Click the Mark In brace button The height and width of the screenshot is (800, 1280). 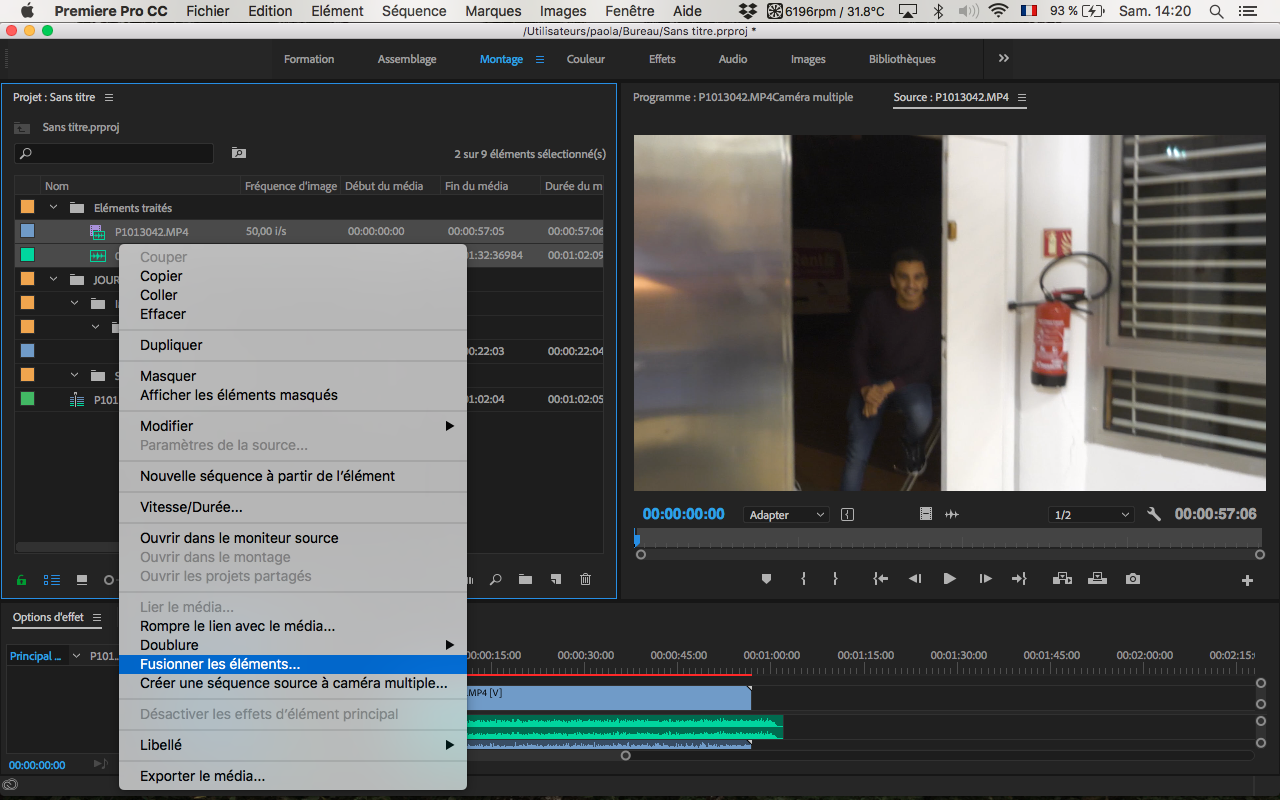(x=803, y=579)
